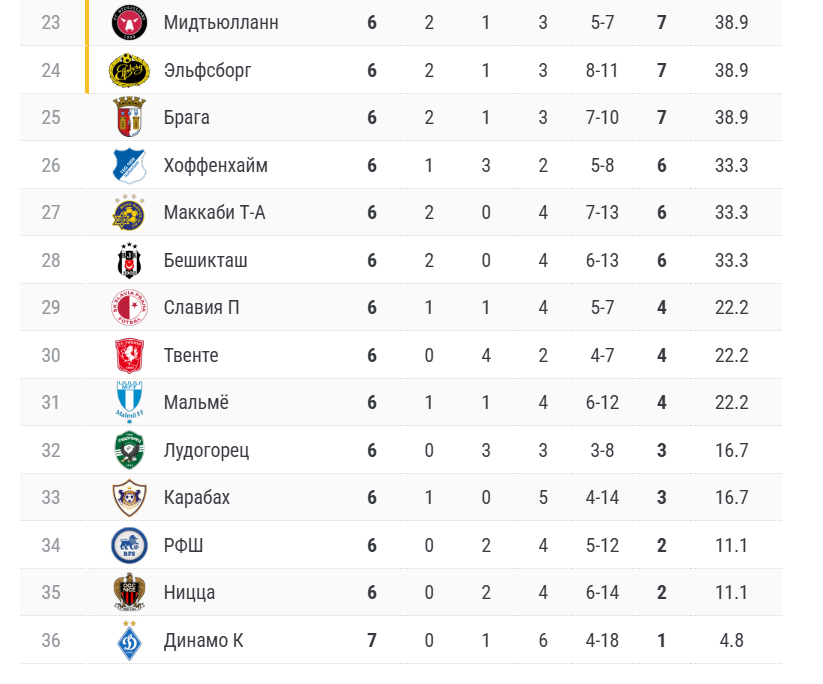The width and height of the screenshot is (823, 684).
Task: Click the RFS blue round logo
Action: point(129,545)
